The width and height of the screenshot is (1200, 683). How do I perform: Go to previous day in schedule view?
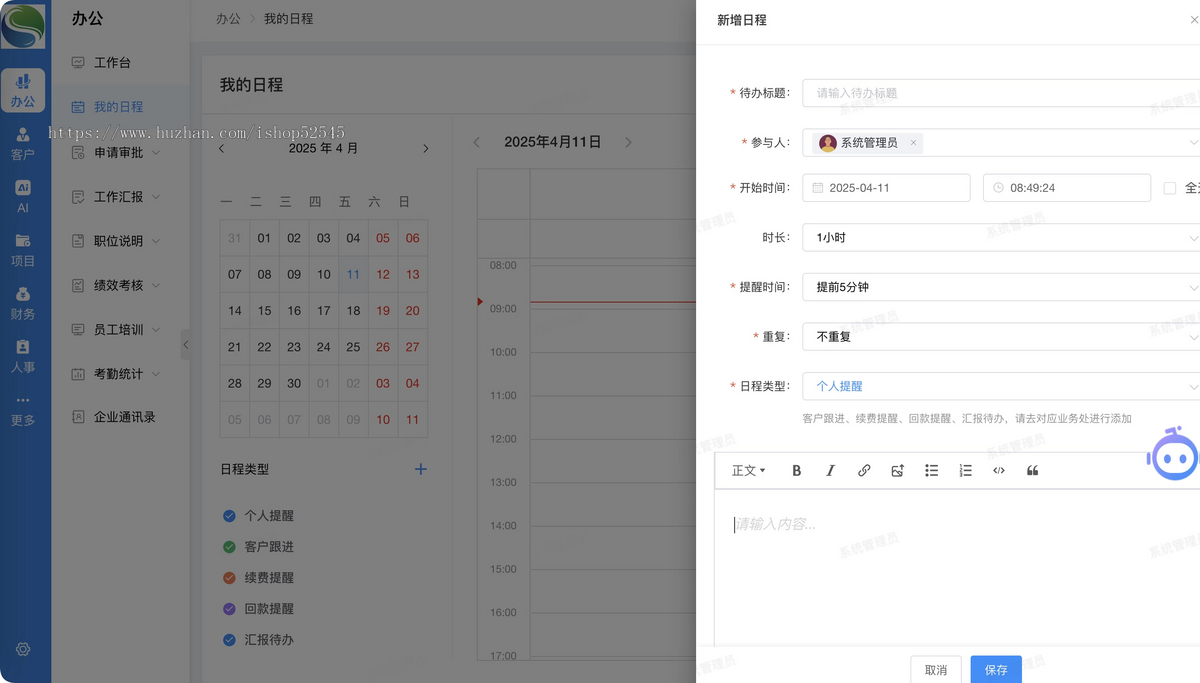coord(476,142)
